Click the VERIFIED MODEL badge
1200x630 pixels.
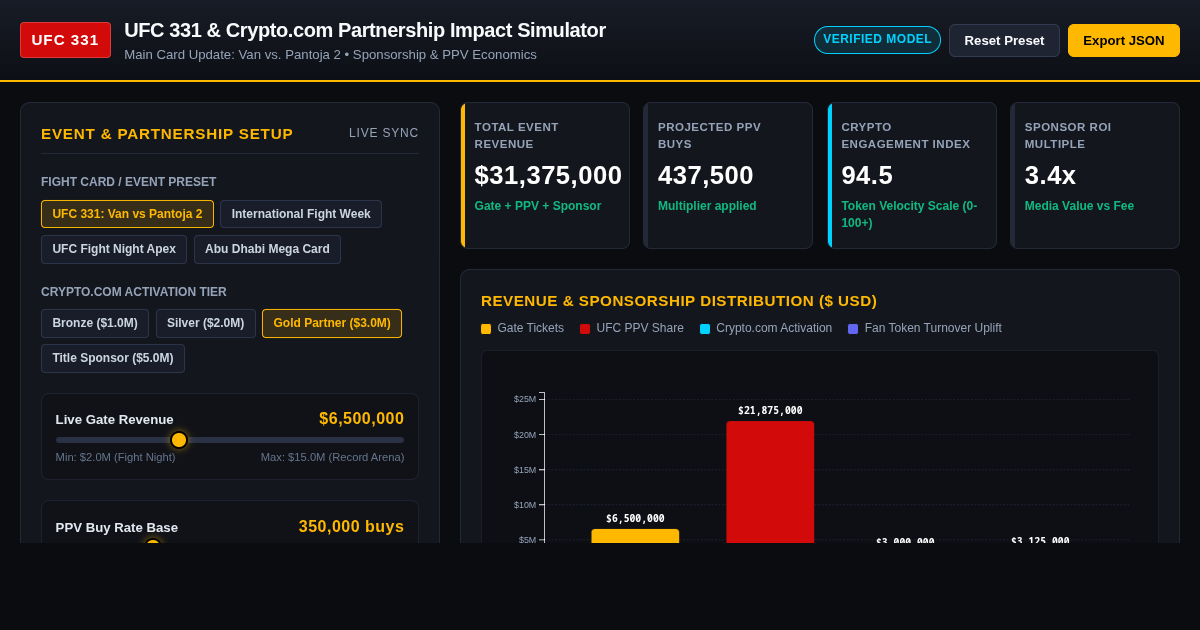click(x=877, y=40)
